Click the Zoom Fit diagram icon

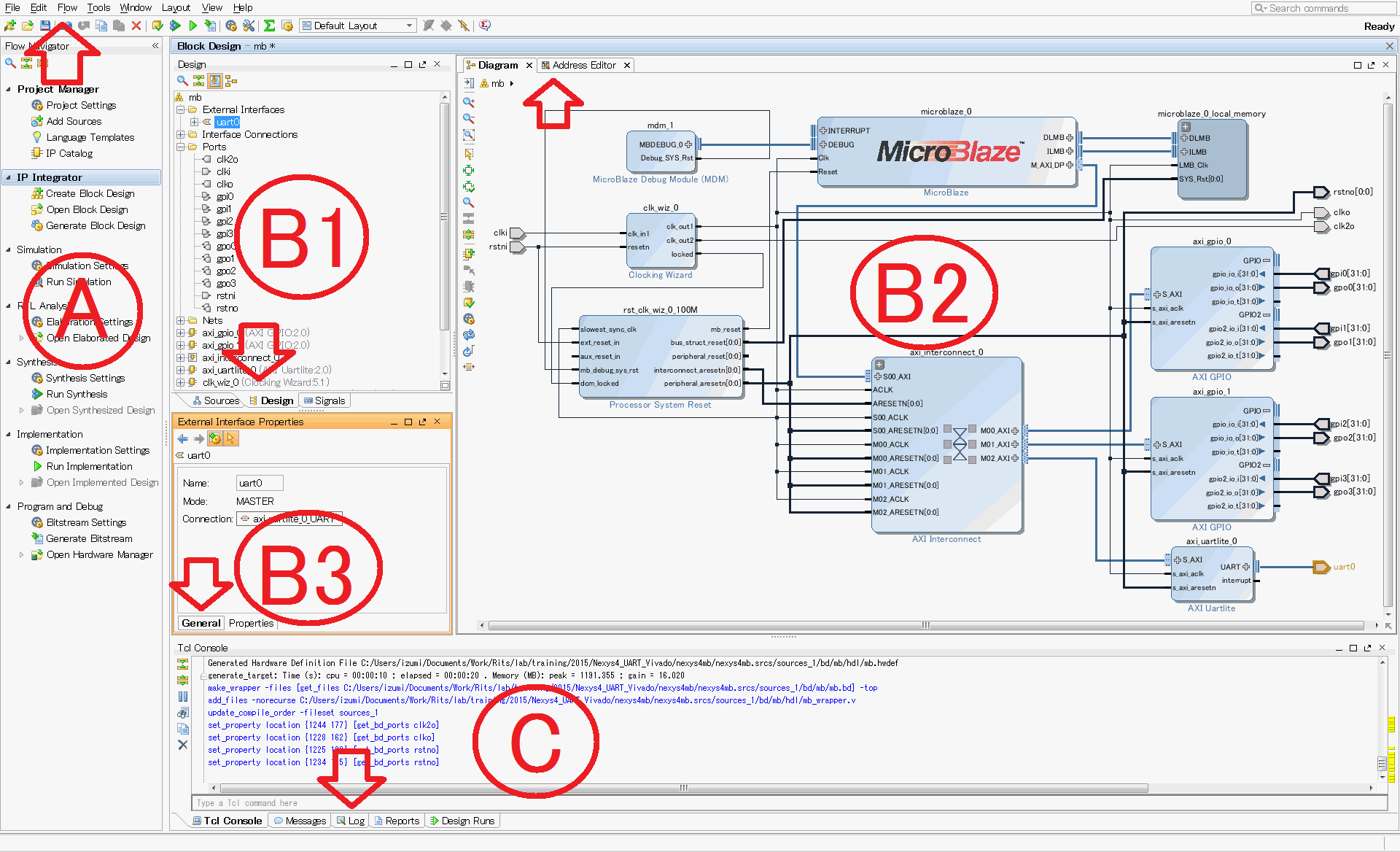[x=469, y=135]
